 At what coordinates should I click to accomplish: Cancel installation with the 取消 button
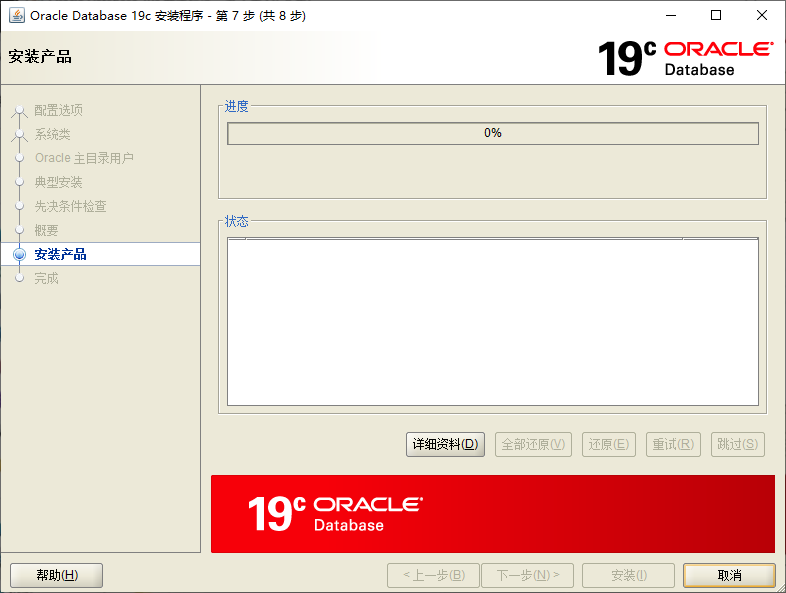pyautogui.click(x=729, y=575)
